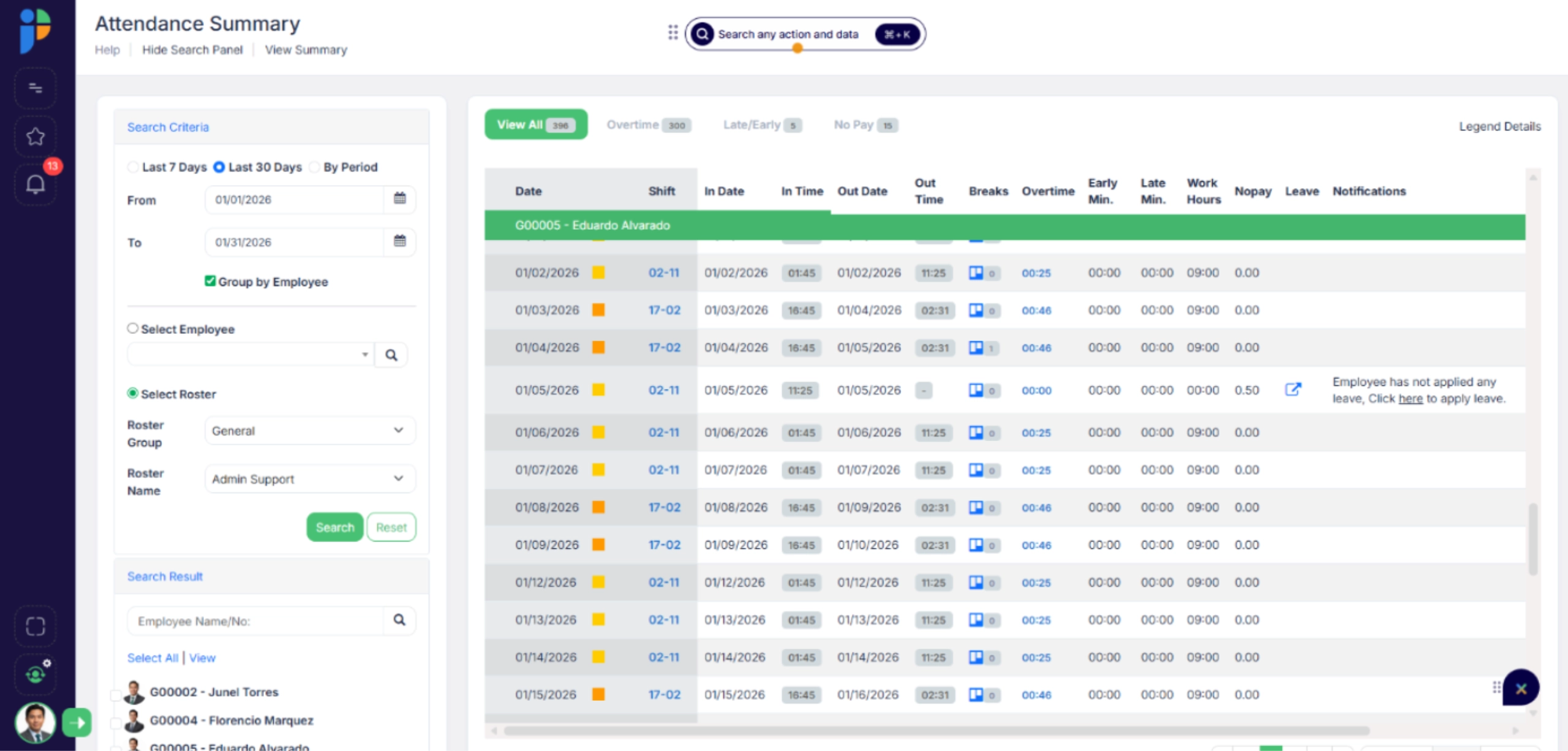Click Select All in search results
The width and height of the screenshot is (1568, 751).
coord(153,658)
